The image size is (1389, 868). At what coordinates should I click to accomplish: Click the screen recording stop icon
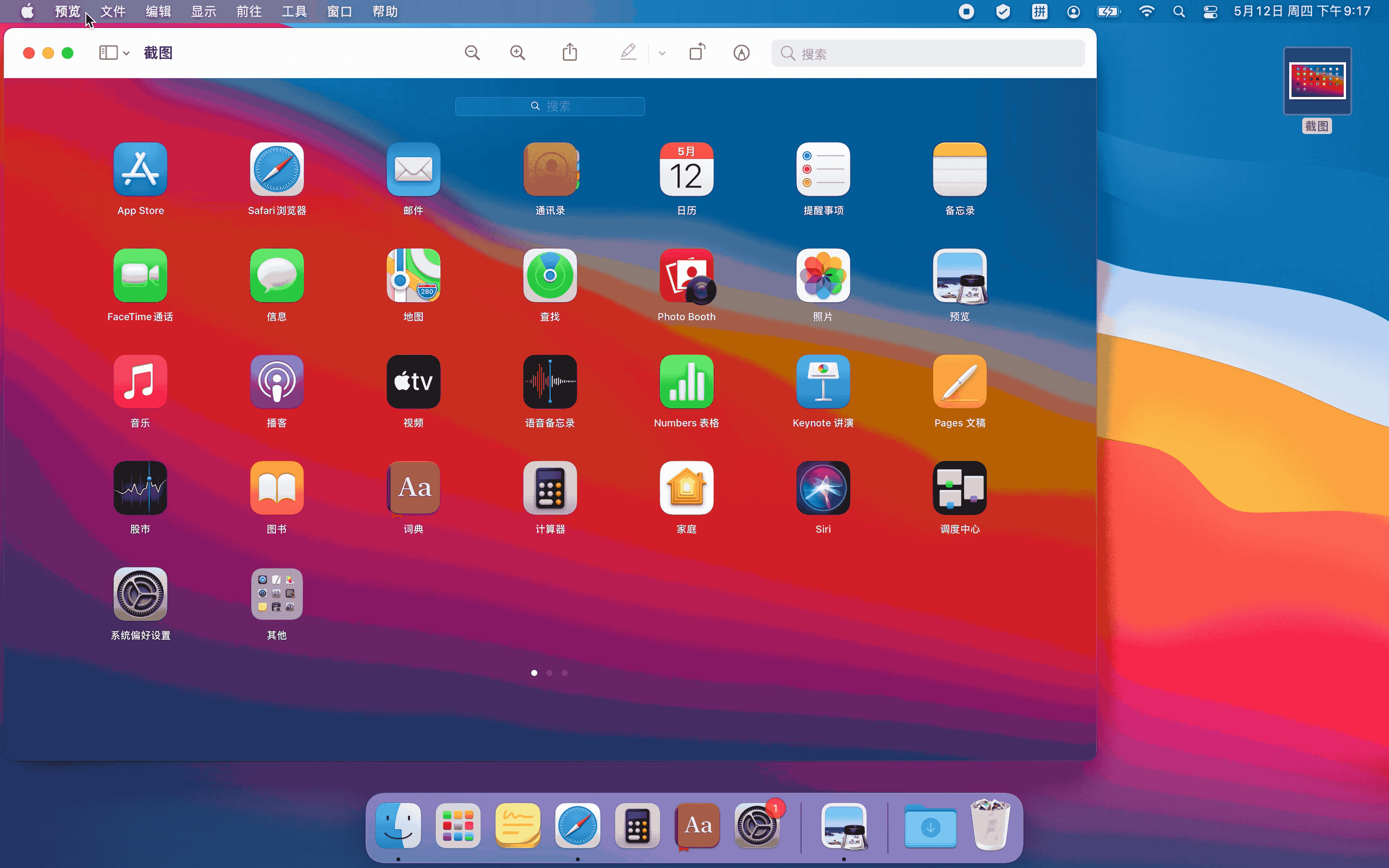point(967,12)
